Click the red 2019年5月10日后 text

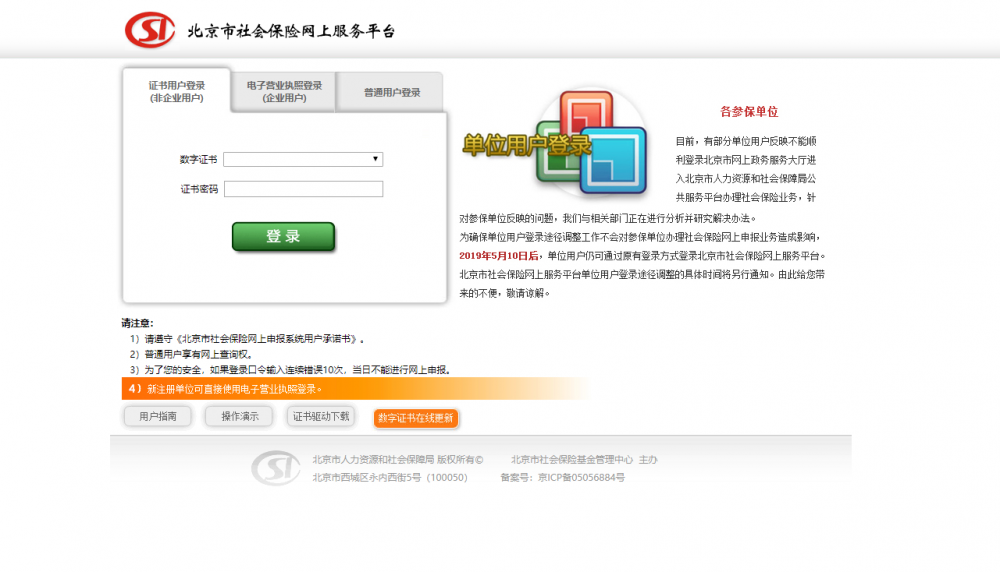499,256
